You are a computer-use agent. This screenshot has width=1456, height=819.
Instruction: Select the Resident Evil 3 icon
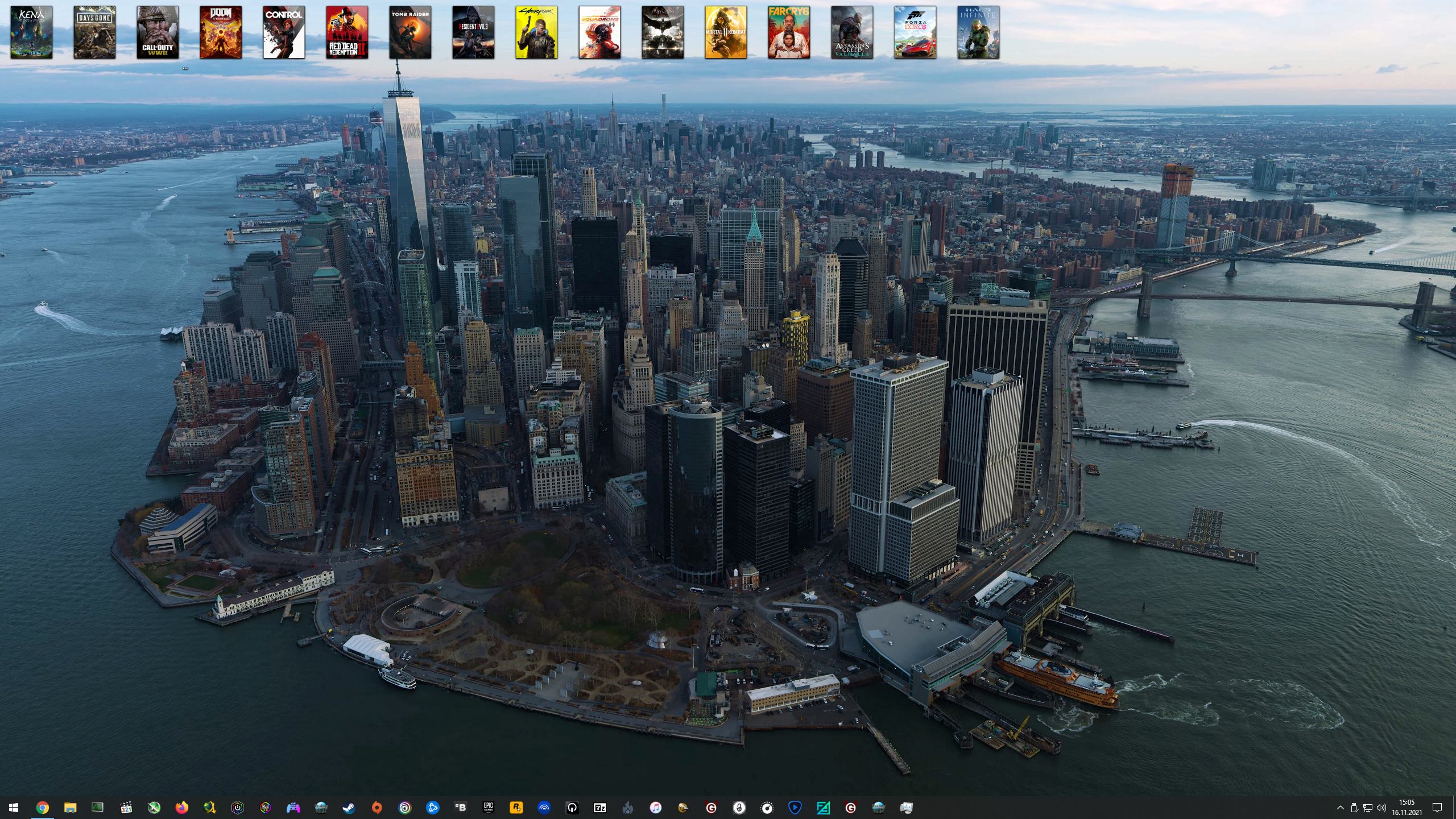coord(473,32)
